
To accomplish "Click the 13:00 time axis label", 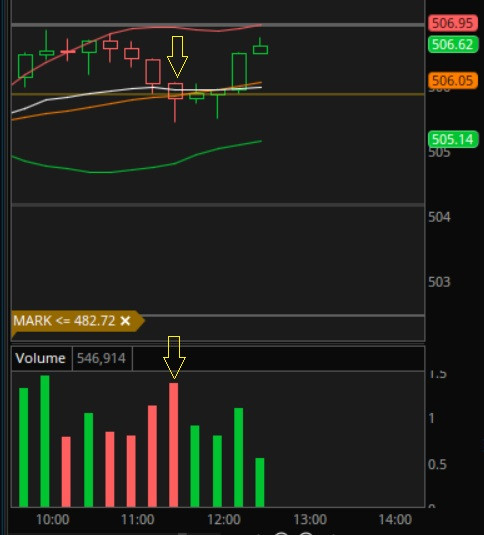I will click(310, 519).
